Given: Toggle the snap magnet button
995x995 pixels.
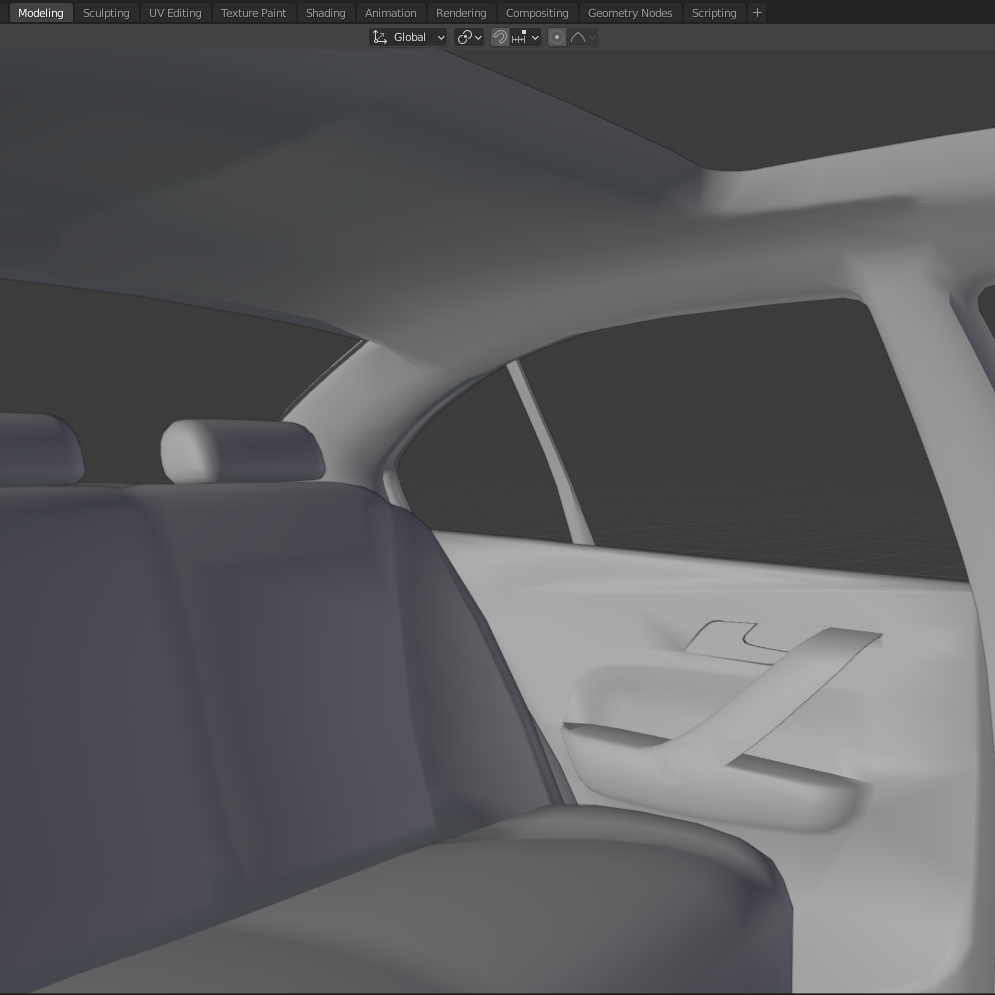Looking at the screenshot, I should (x=500, y=37).
